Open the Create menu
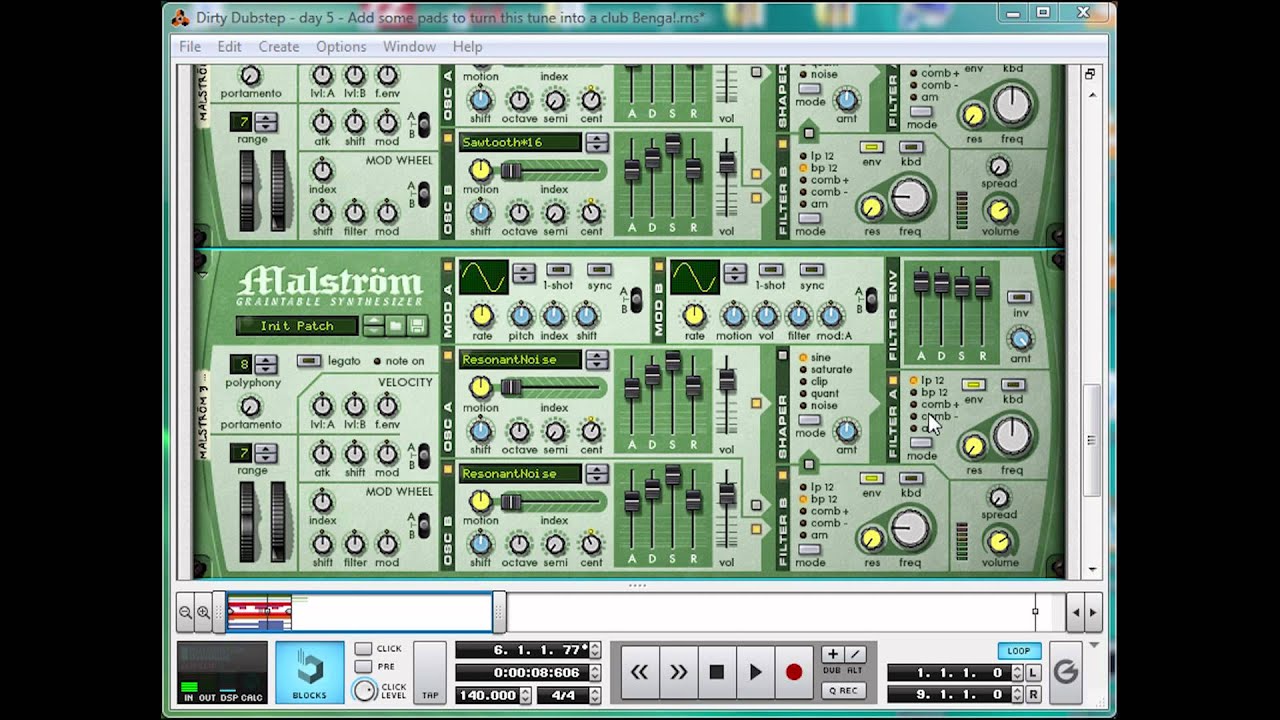 tap(278, 47)
